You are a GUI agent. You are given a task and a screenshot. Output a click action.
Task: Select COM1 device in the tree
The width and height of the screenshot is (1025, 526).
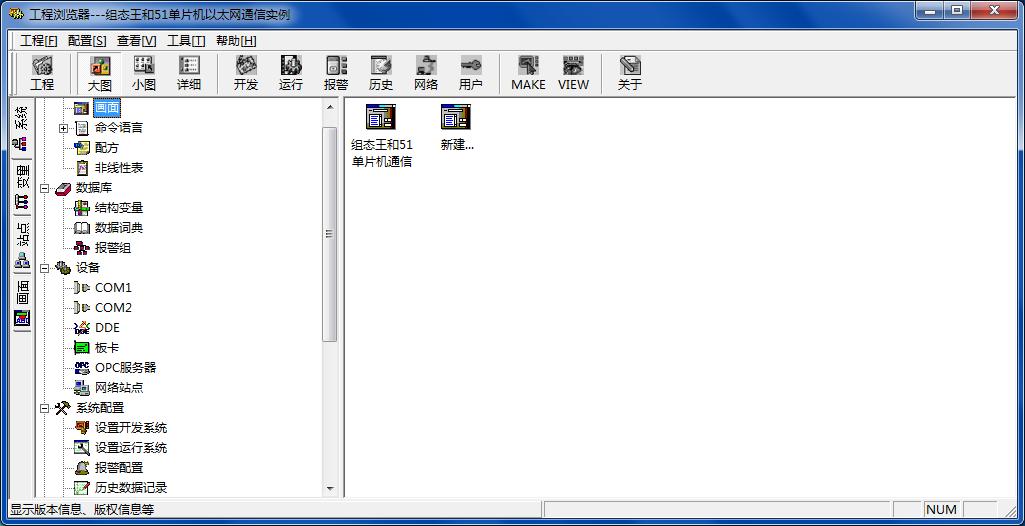coord(113,288)
